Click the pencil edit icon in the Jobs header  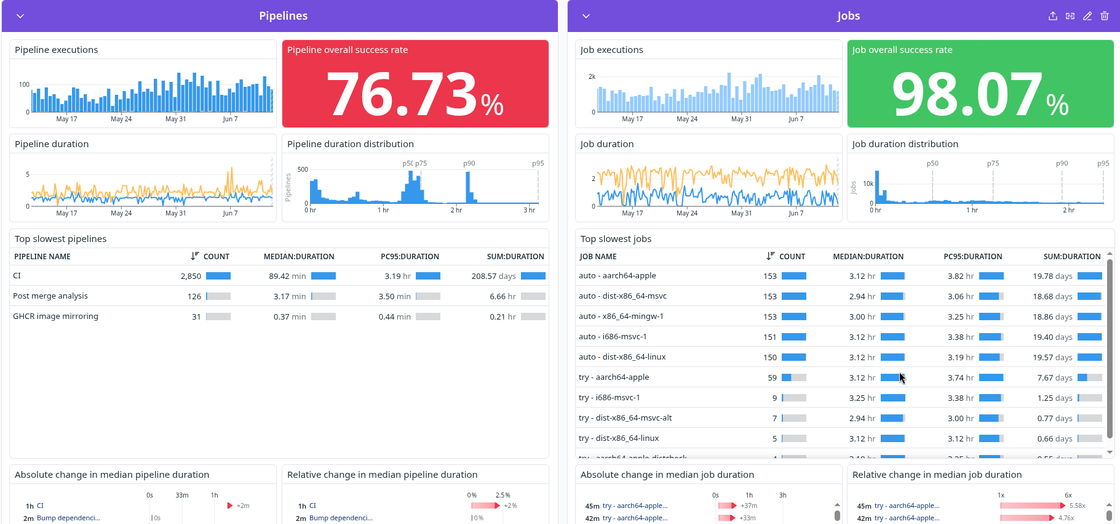pyautogui.click(x=1088, y=16)
